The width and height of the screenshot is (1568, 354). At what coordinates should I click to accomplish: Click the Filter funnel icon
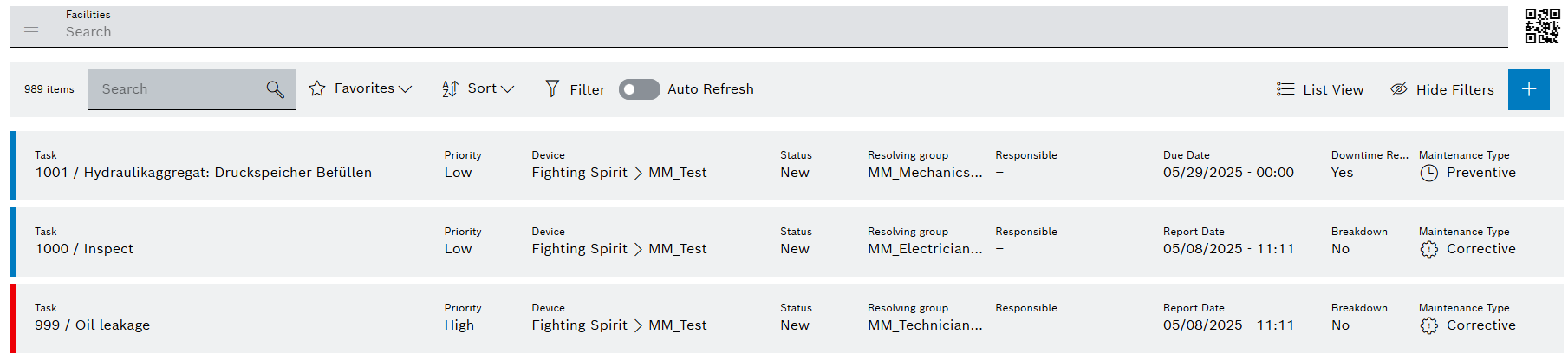pyautogui.click(x=552, y=88)
